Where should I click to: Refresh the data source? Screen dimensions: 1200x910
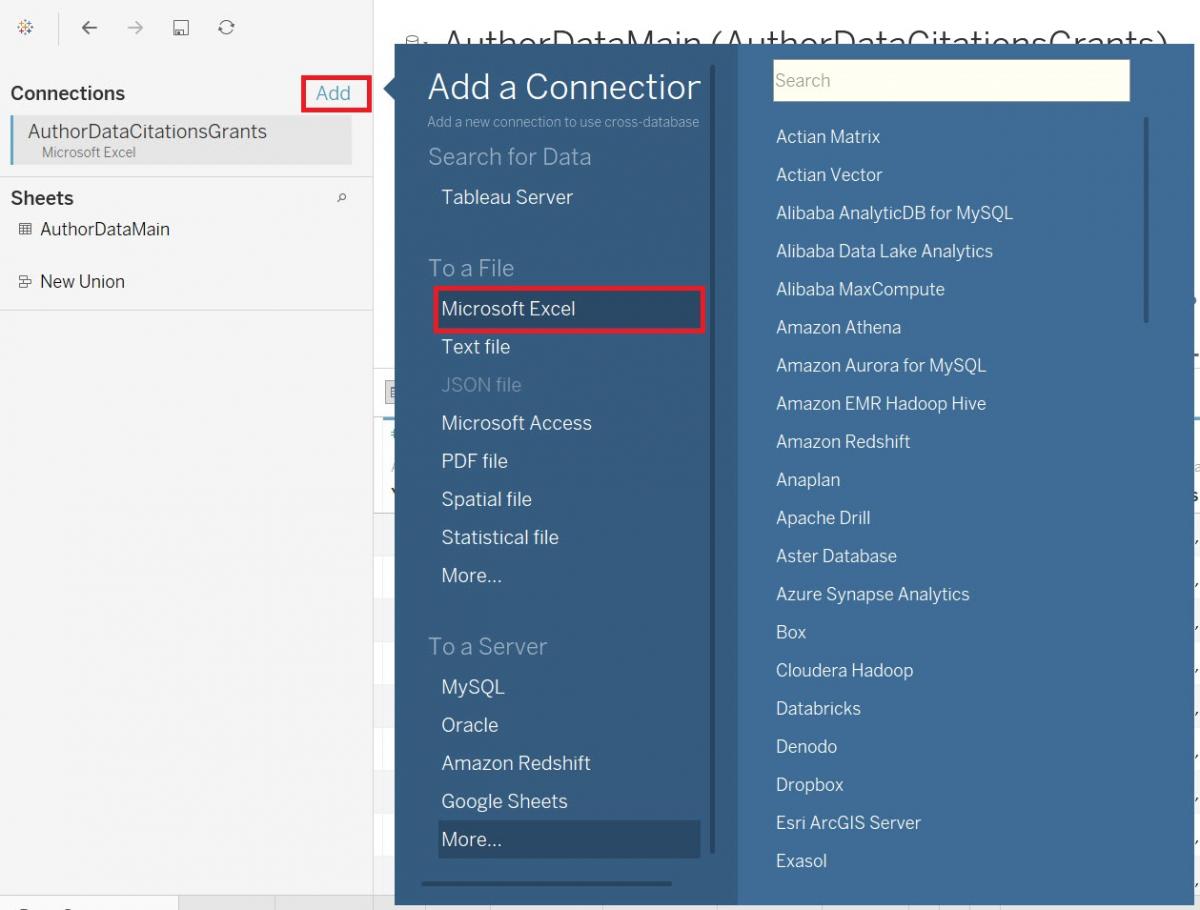point(227,28)
